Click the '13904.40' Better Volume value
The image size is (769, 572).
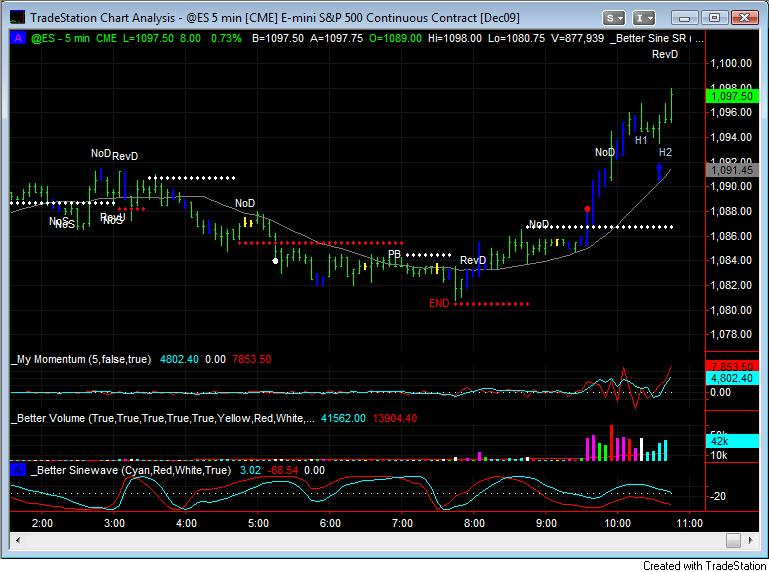[x=395, y=418]
